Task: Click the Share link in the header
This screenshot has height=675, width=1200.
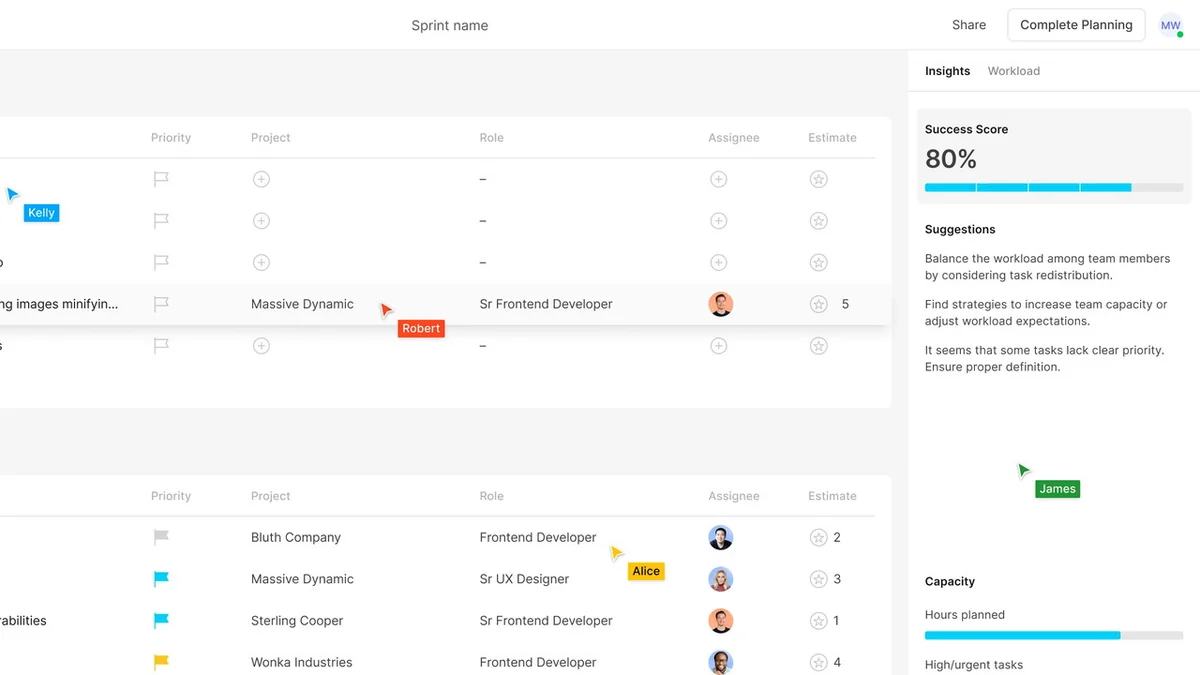Action: (x=968, y=25)
